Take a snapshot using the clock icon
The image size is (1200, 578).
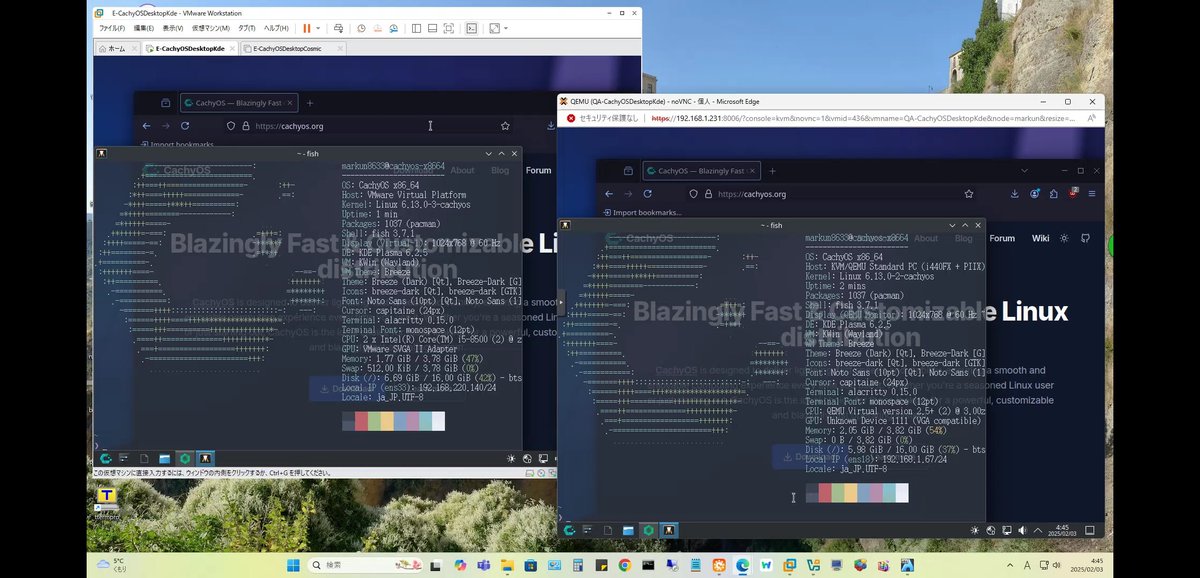pos(362,28)
